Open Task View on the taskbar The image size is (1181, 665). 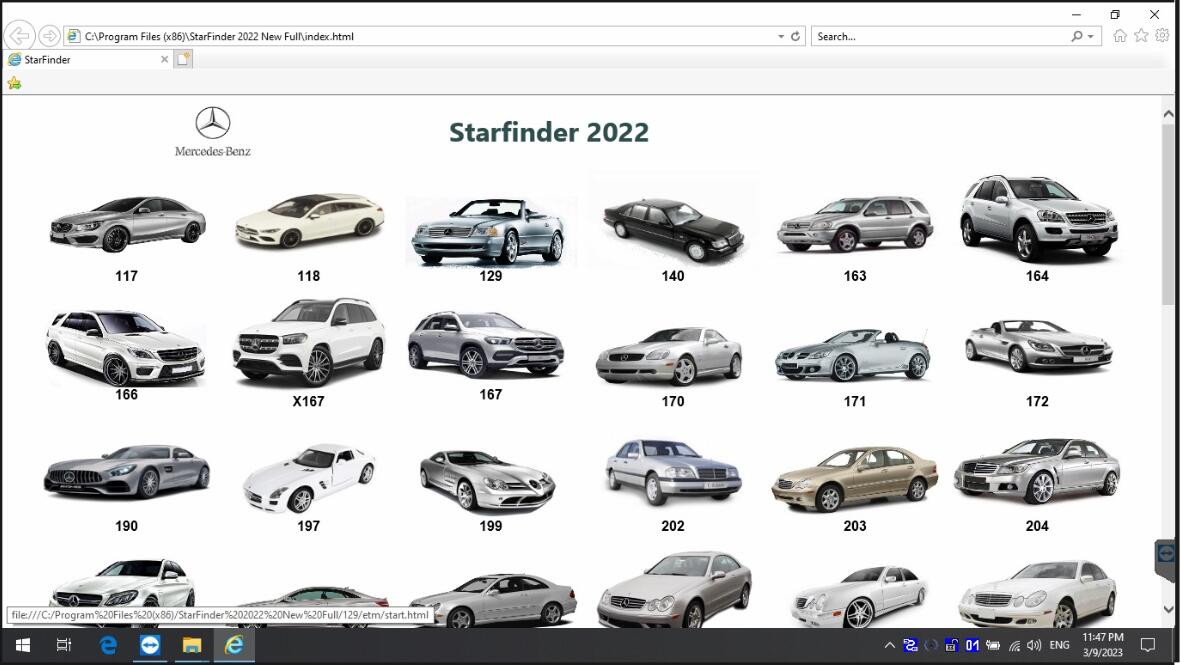click(x=64, y=645)
